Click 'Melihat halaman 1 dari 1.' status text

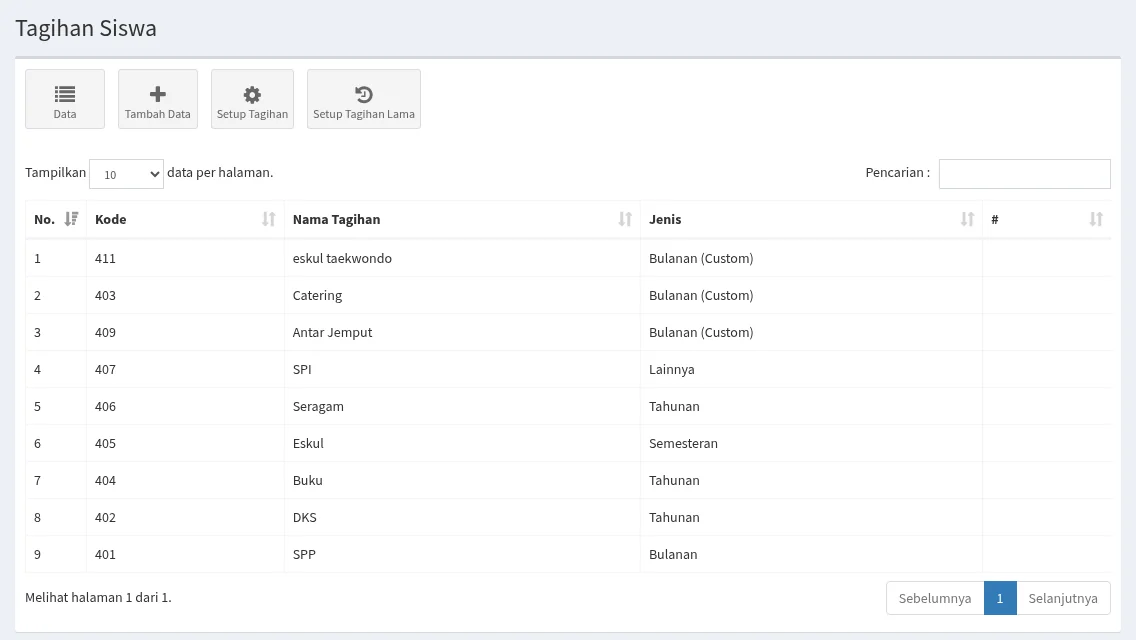[99, 597]
